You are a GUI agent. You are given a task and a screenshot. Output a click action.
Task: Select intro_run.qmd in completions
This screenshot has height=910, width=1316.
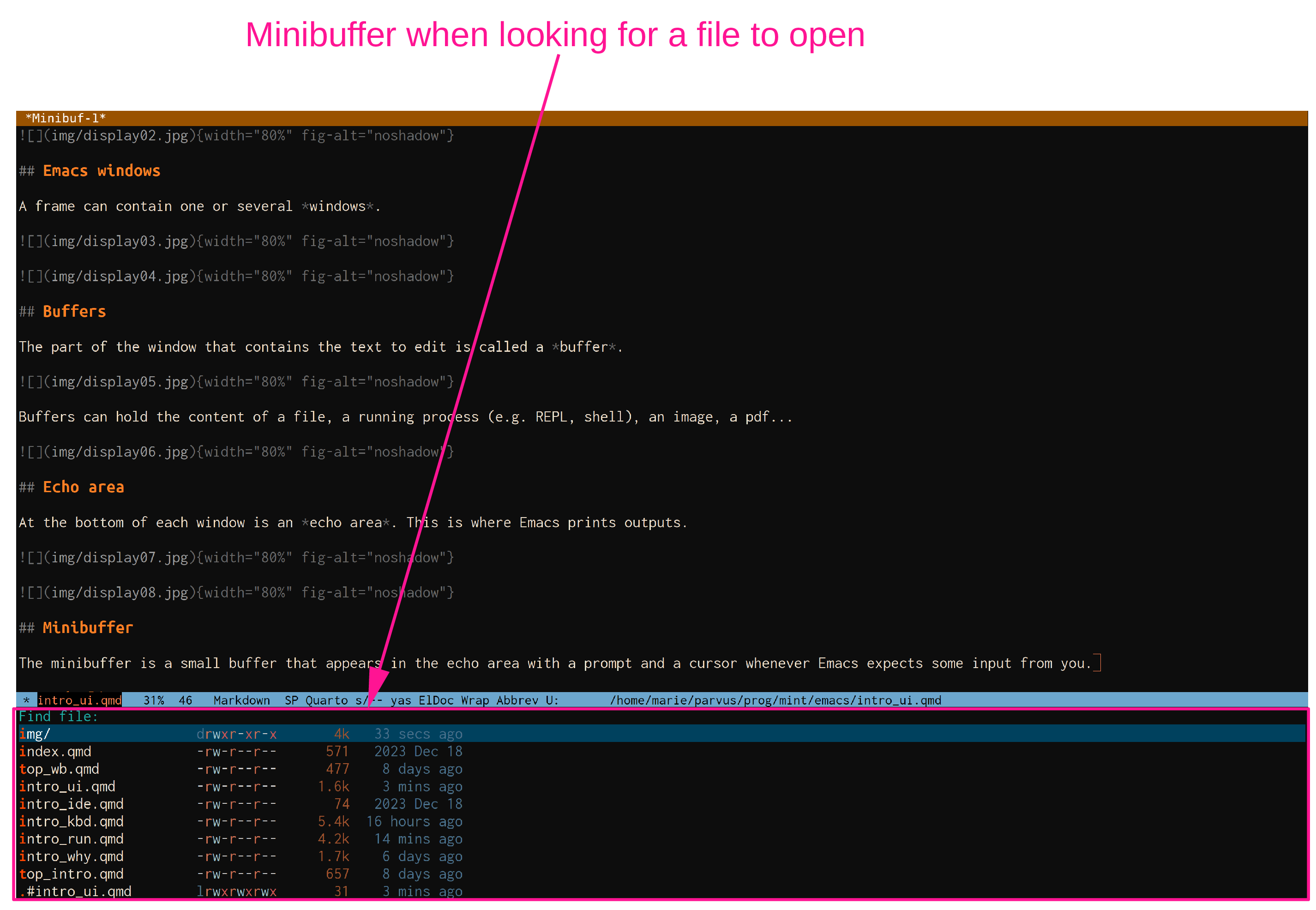(x=71, y=839)
